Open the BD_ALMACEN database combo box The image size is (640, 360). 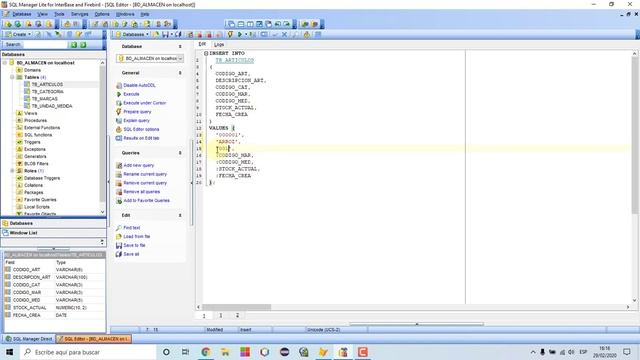pyautogui.click(x=150, y=59)
